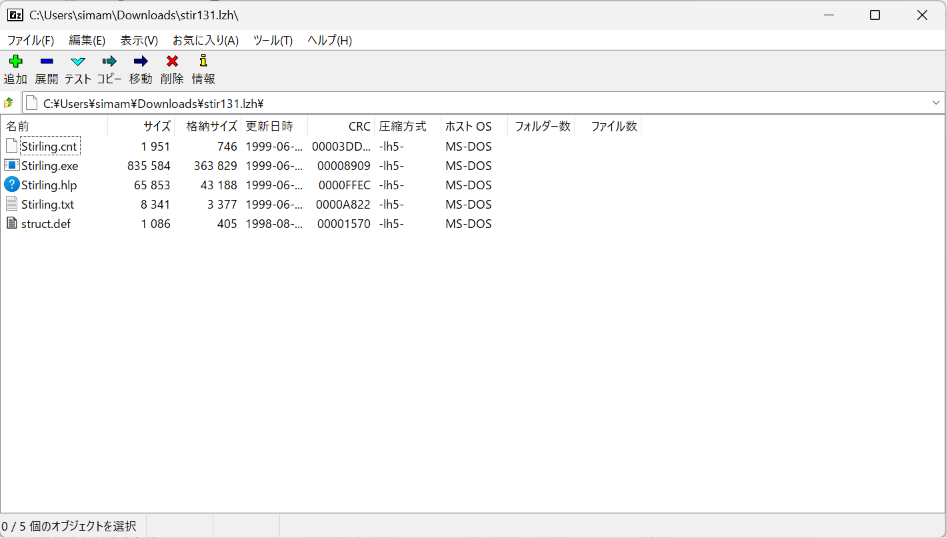
Task: Click the red X 削除 (Delete) icon
Action: click(x=172, y=61)
